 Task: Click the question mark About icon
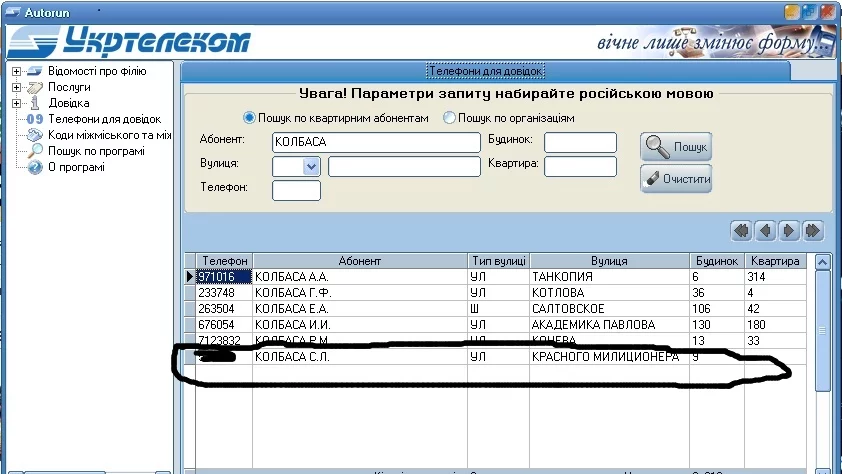point(35,167)
